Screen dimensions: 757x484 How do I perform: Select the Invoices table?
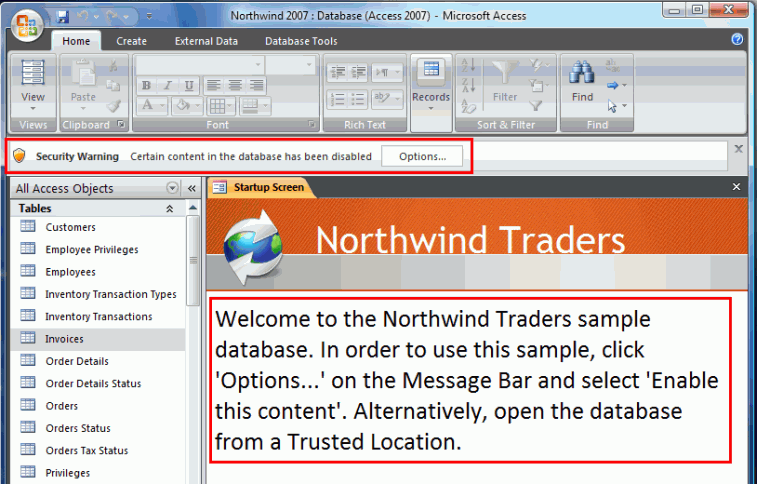98,339
